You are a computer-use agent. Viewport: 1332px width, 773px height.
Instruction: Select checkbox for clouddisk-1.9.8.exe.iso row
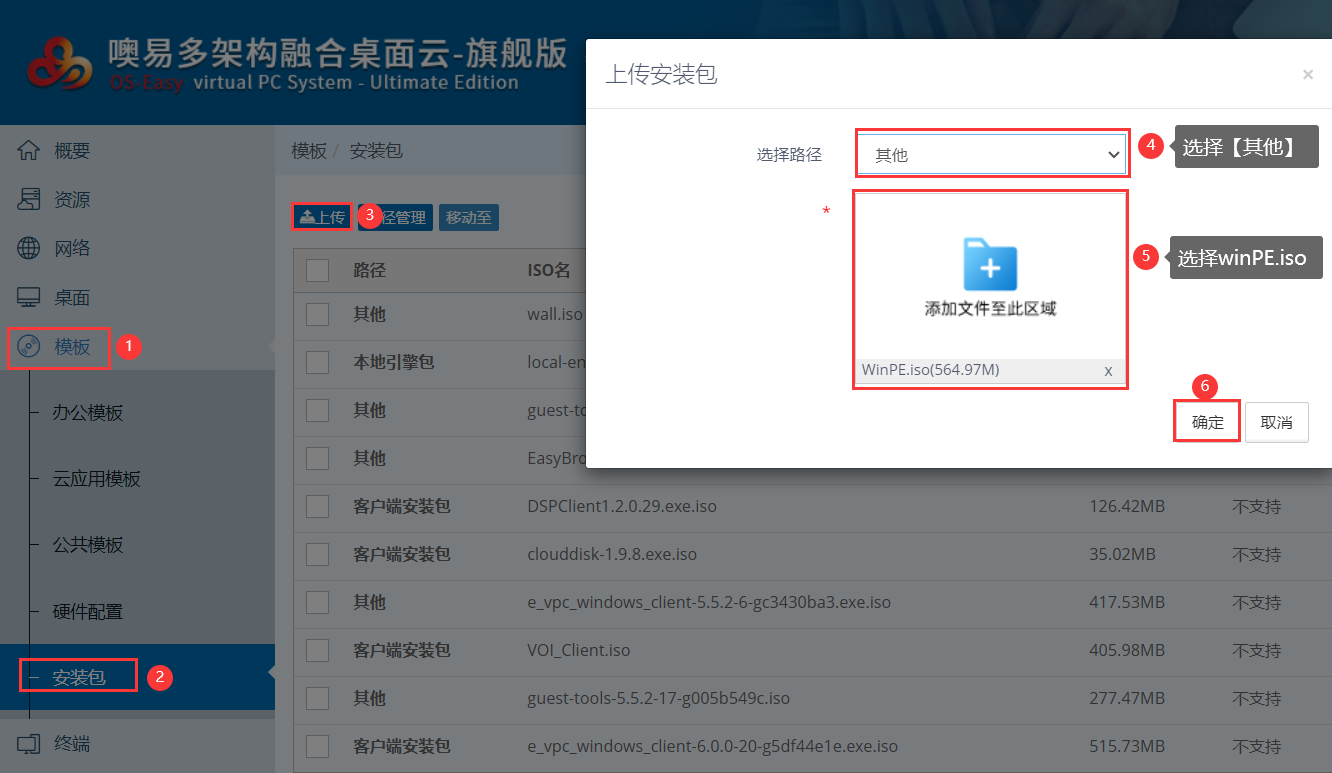click(317, 554)
